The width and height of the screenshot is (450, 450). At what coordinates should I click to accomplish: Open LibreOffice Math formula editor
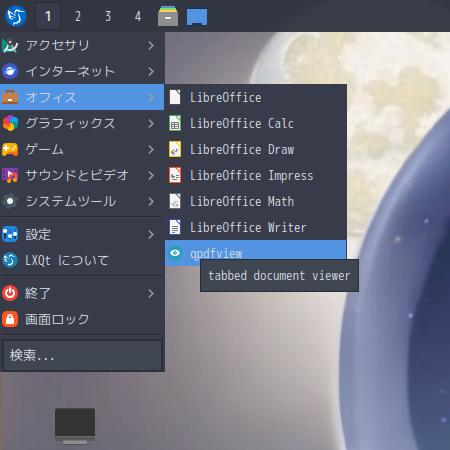point(255,201)
